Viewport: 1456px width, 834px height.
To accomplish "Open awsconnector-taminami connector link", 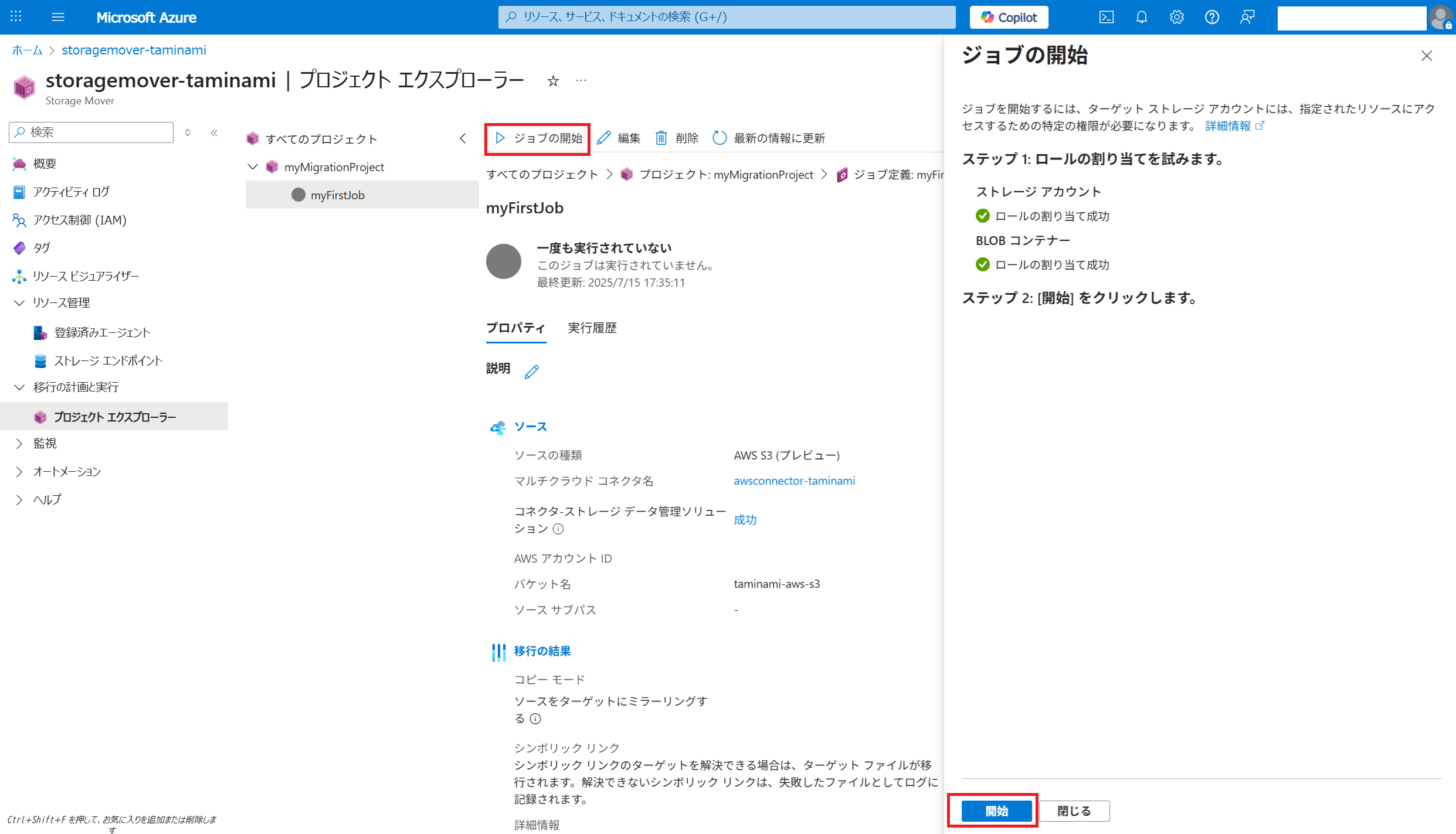I will point(794,481).
